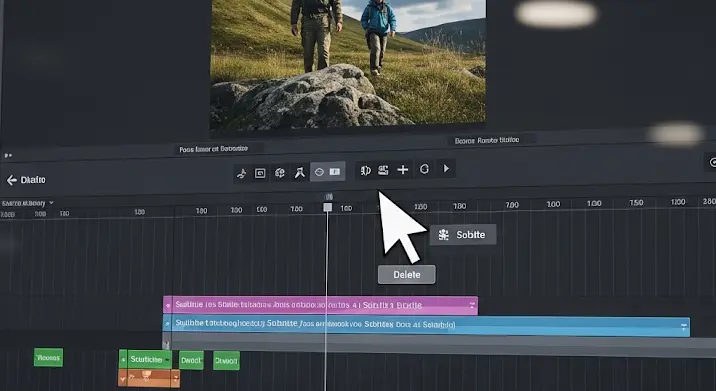Expand arrow at right end of purple clip
This screenshot has height=391, width=716.
(x=472, y=305)
